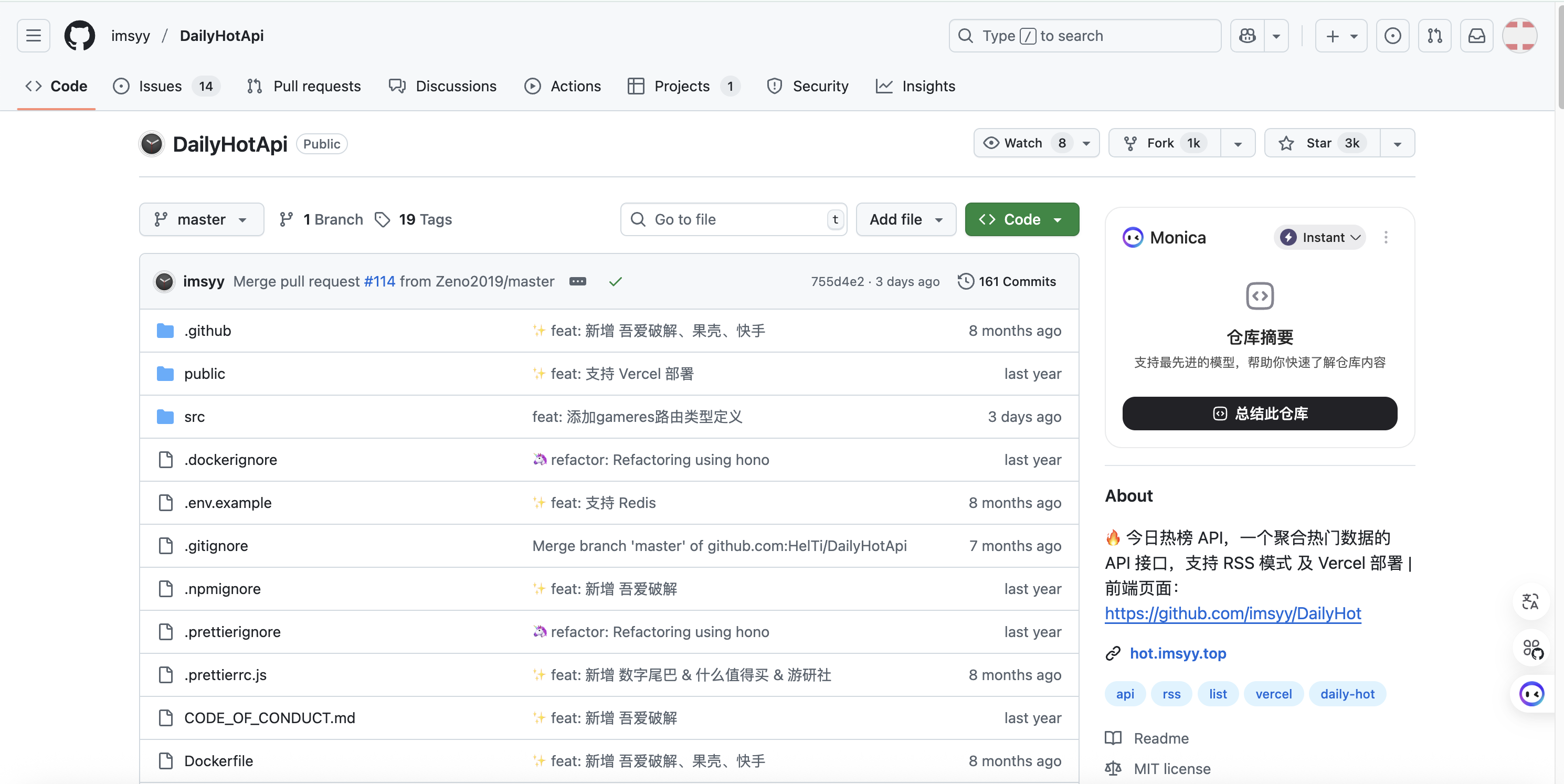View green check status of latest commit
1564x784 pixels.
pyautogui.click(x=615, y=281)
